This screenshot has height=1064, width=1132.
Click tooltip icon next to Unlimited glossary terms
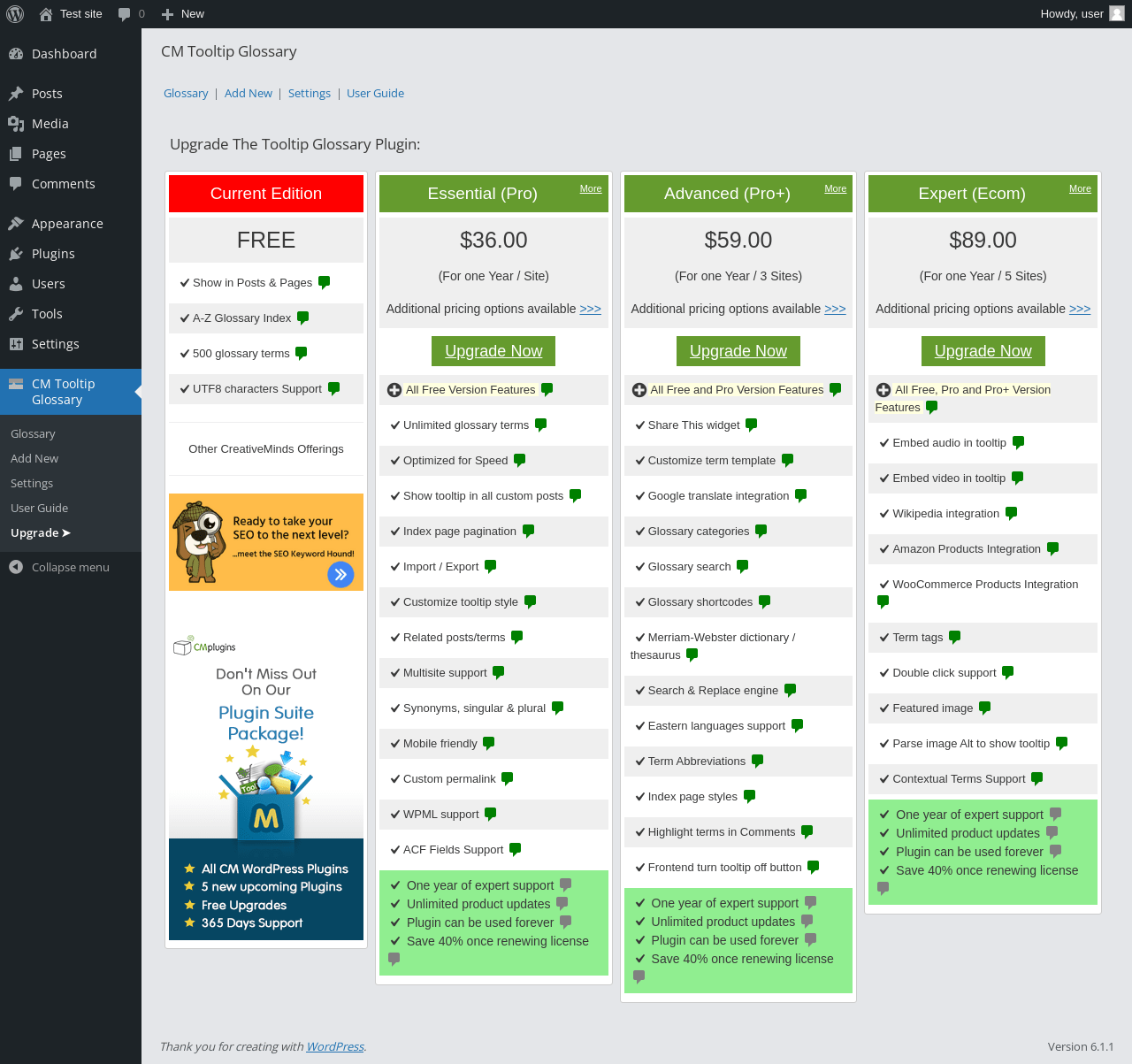[540, 425]
